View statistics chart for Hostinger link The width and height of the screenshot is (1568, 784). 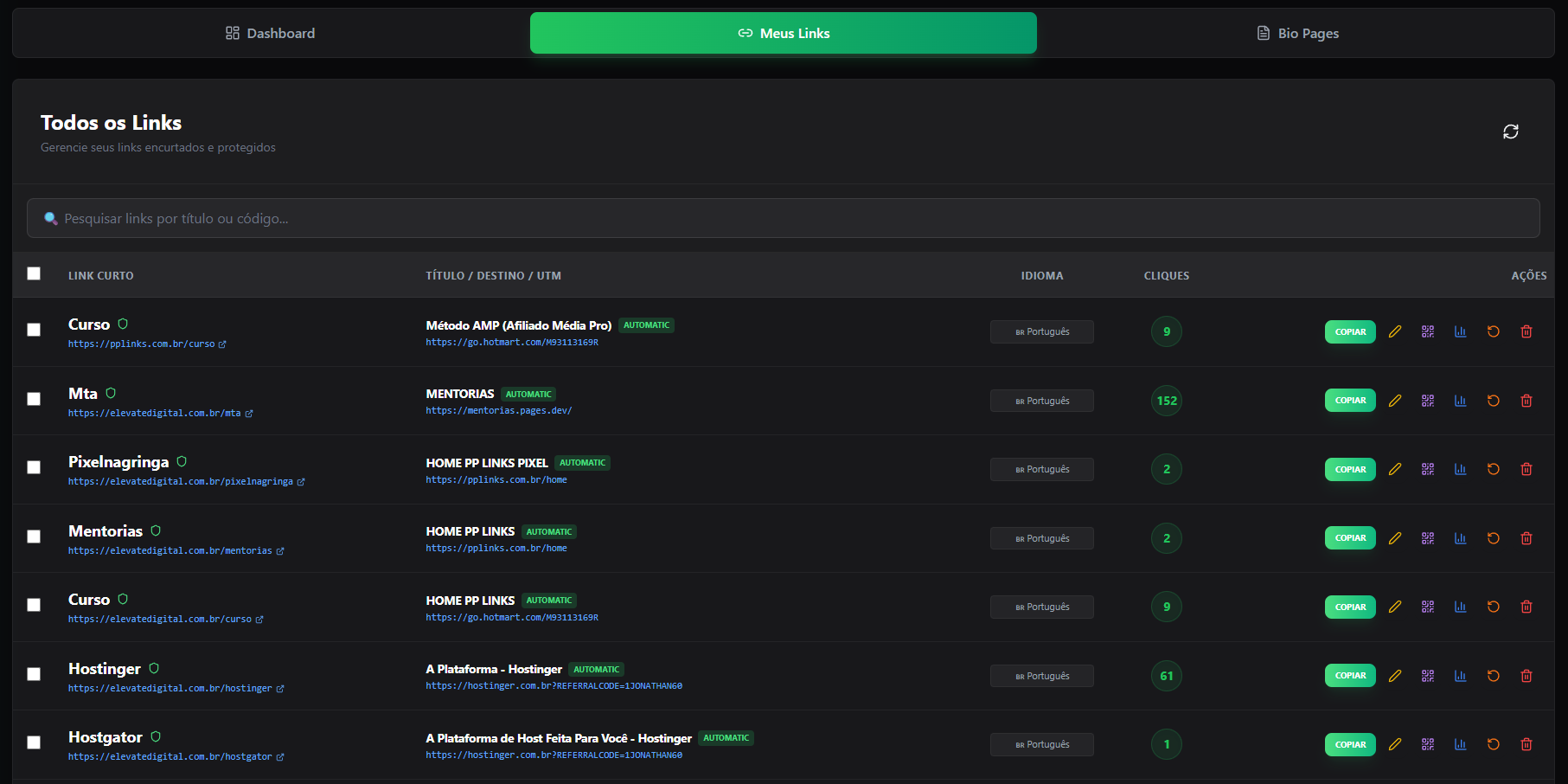pyautogui.click(x=1460, y=676)
